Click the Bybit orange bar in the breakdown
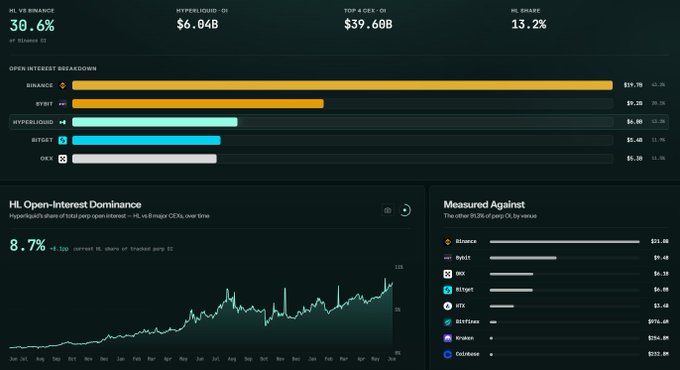The width and height of the screenshot is (680, 370). [198, 104]
